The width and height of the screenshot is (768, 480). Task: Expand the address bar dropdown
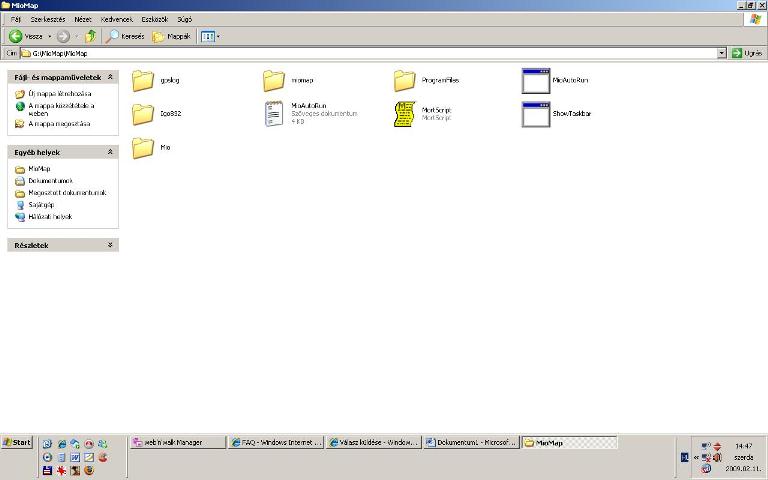pos(721,53)
